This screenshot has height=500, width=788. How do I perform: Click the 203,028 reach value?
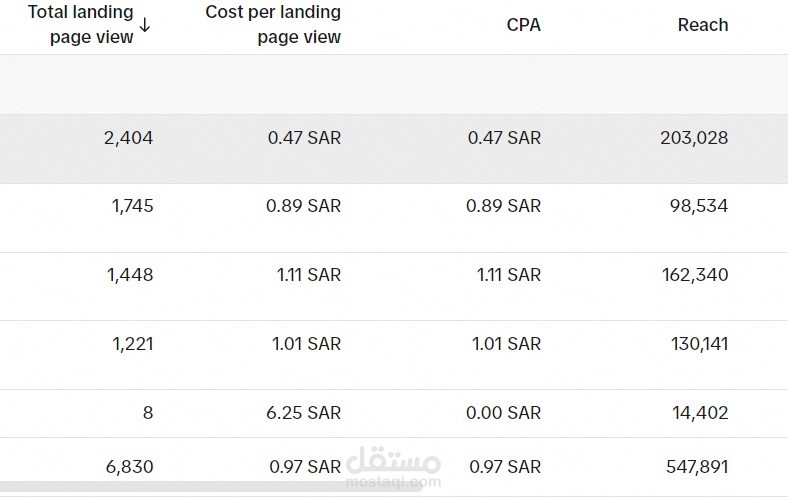(x=693, y=138)
